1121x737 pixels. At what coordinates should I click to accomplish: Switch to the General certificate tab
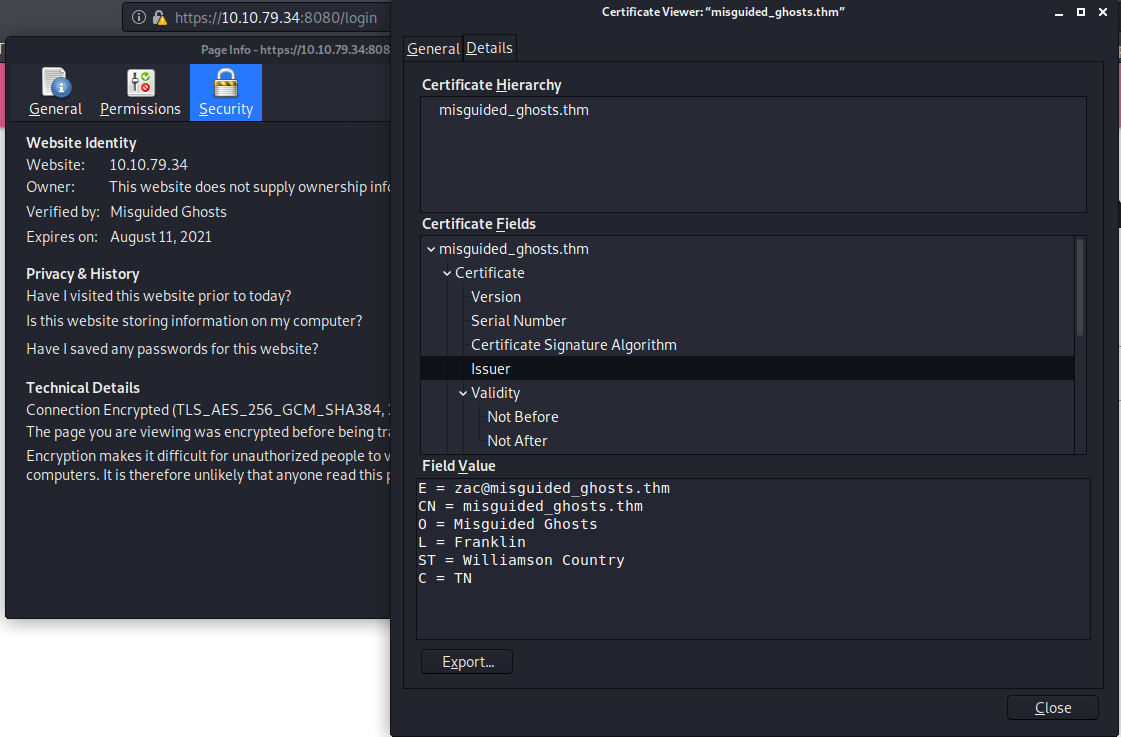(433, 48)
